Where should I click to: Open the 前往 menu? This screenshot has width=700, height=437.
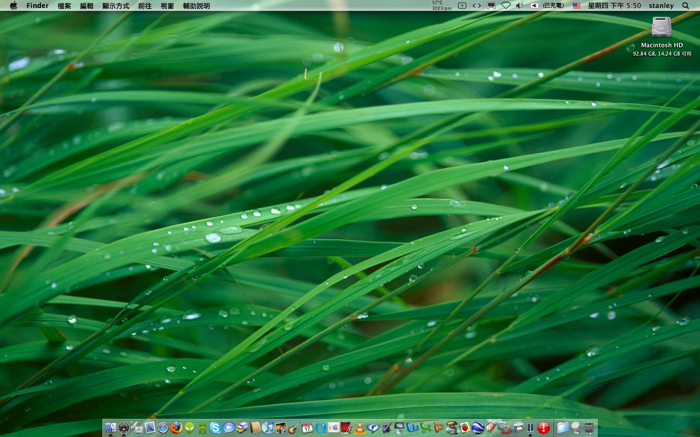coord(145,6)
